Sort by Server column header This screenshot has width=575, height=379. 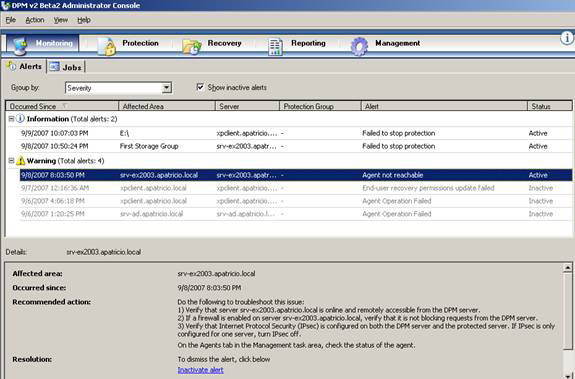(247, 106)
